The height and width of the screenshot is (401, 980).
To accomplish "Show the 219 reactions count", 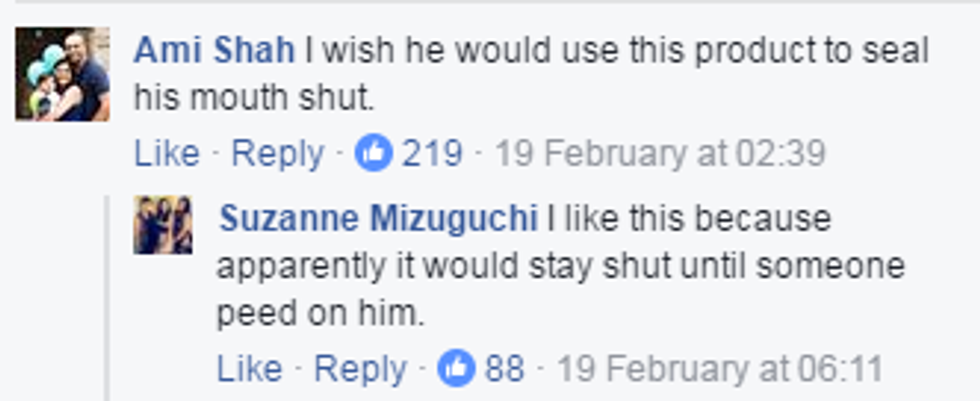I will pyautogui.click(x=432, y=154).
